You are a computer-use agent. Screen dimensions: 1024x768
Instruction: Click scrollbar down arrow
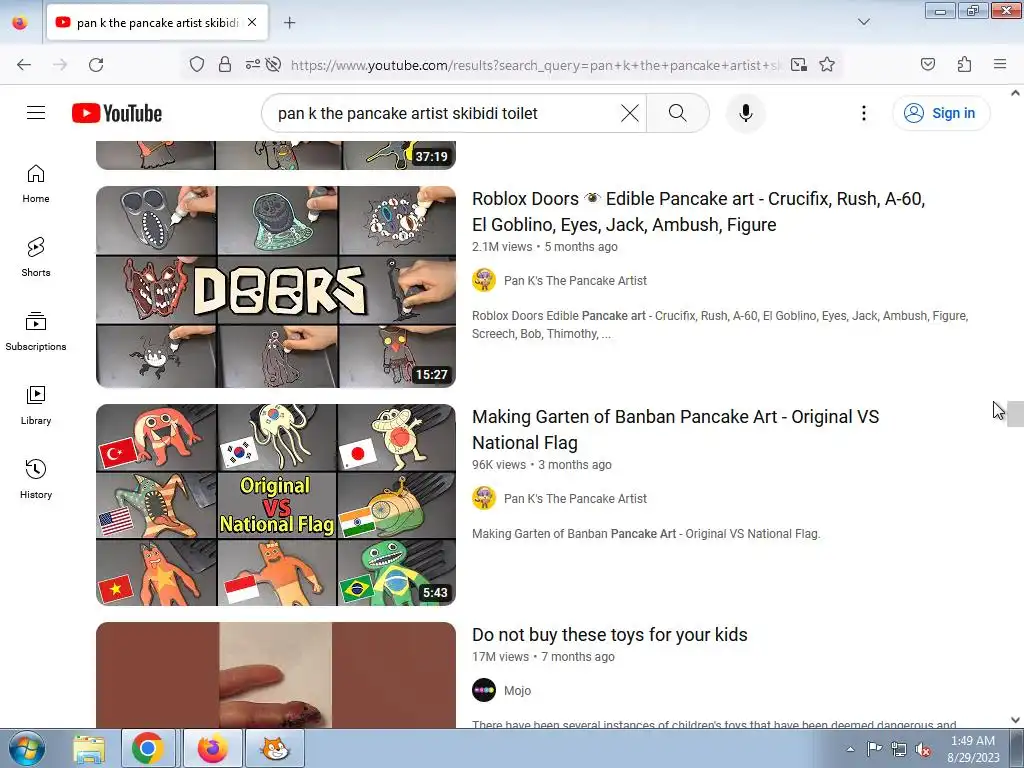click(x=1015, y=720)
